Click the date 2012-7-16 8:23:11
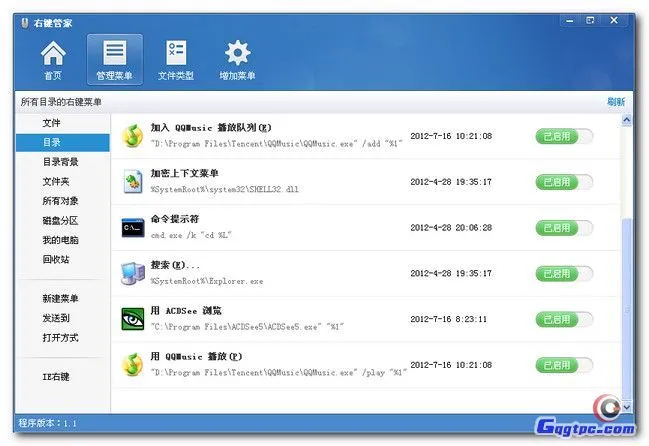This screenshot has width=649, height=446. point(449,319)
